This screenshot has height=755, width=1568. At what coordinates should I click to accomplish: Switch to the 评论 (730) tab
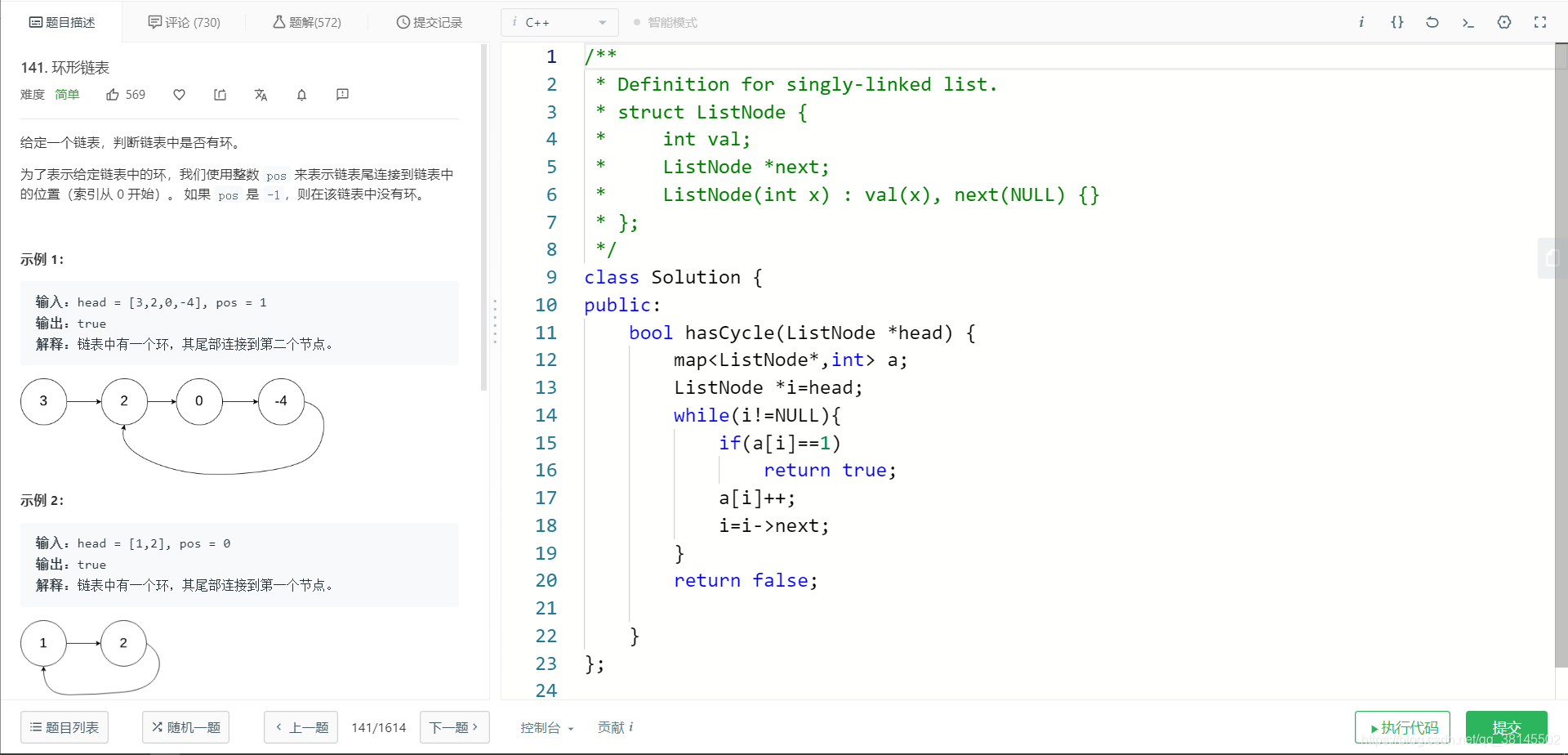(x=185, y=22)
